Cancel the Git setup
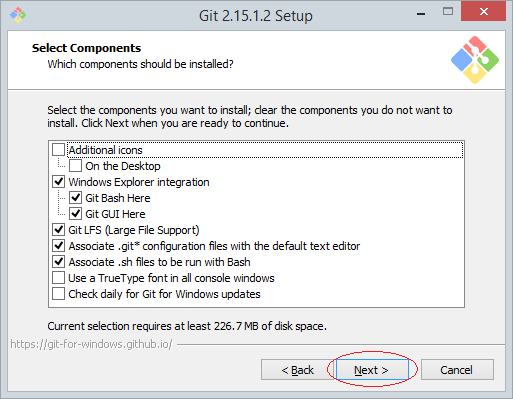This screenshot has height=399, width=513. 457,370
